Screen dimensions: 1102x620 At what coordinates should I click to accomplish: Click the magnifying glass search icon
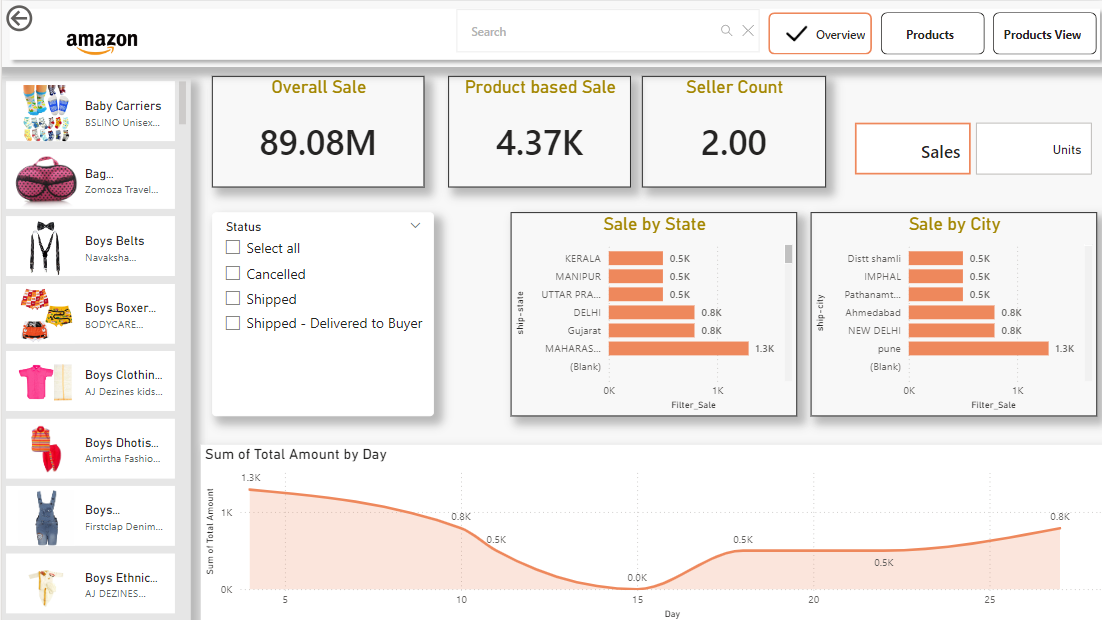726,31
